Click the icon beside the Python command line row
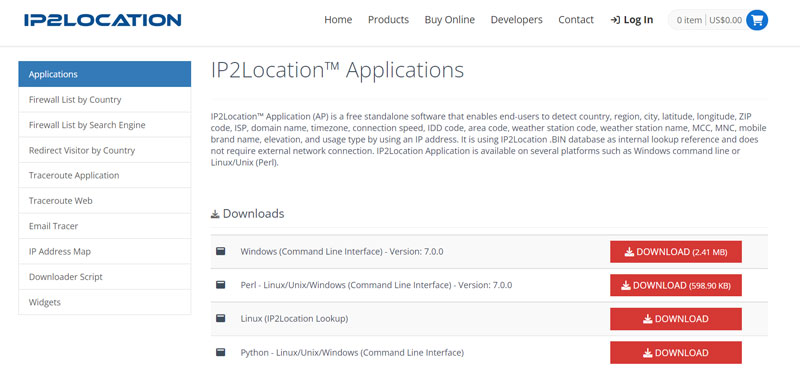 point(220,352)
